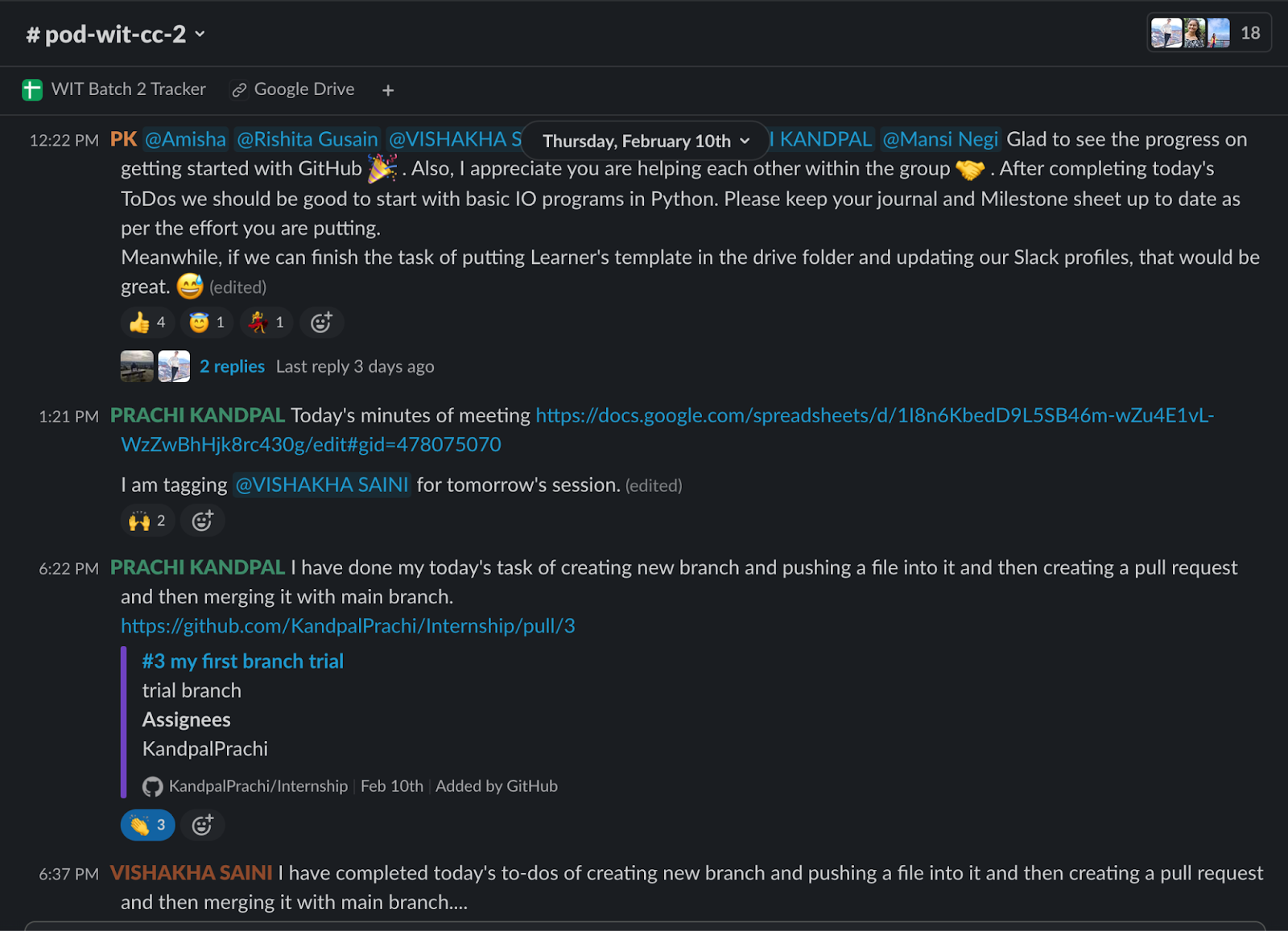Viewport: 1288px width, 931px height.
Task: Open the pod-wit-cc-2 channel name dropdown
Action: coord(117,34)
